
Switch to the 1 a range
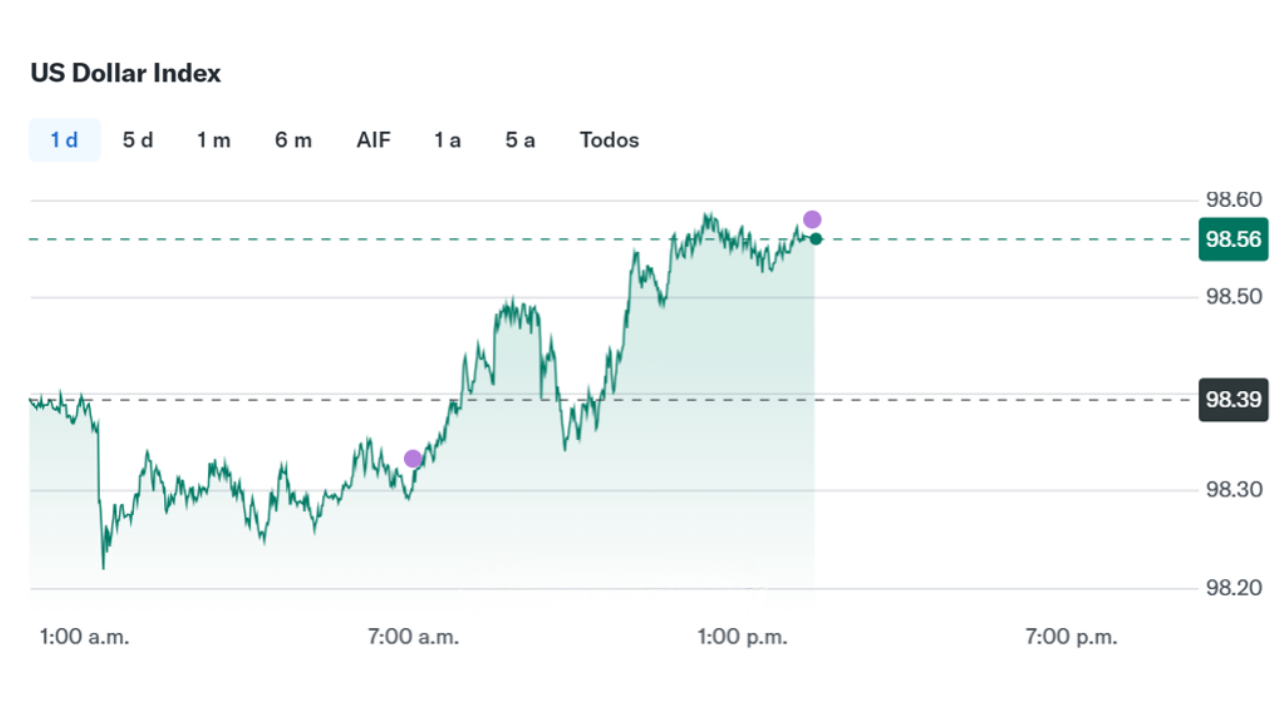[x=447, y=140]
